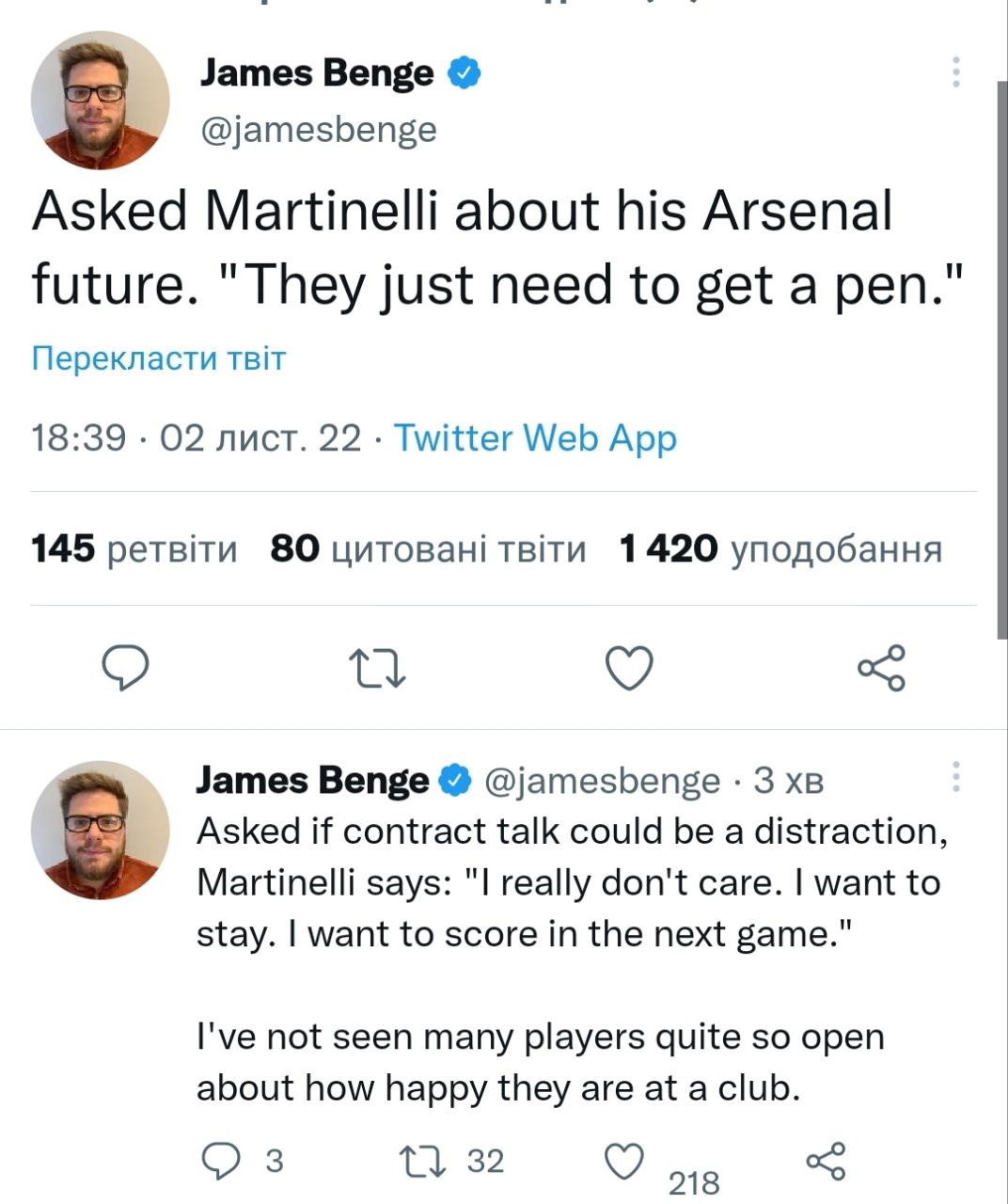Open James Benge's large profile photo
The width and height of the screenshot is (1008, 1204).
100,100
